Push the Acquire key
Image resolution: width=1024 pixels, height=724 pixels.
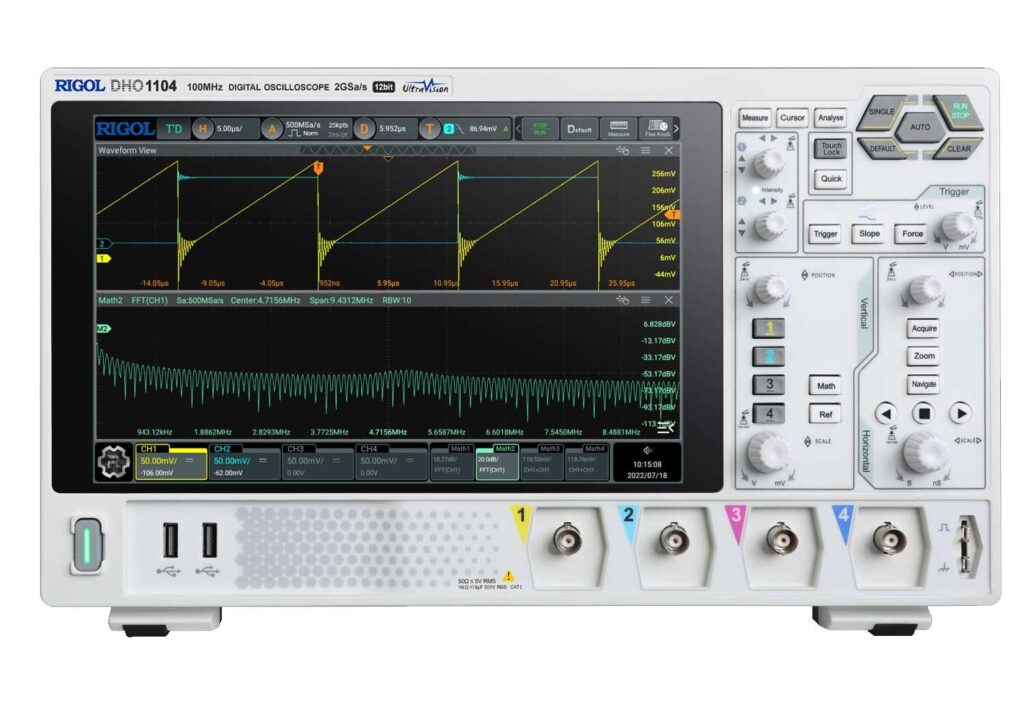pyautogui.click(x=923, y=328)
